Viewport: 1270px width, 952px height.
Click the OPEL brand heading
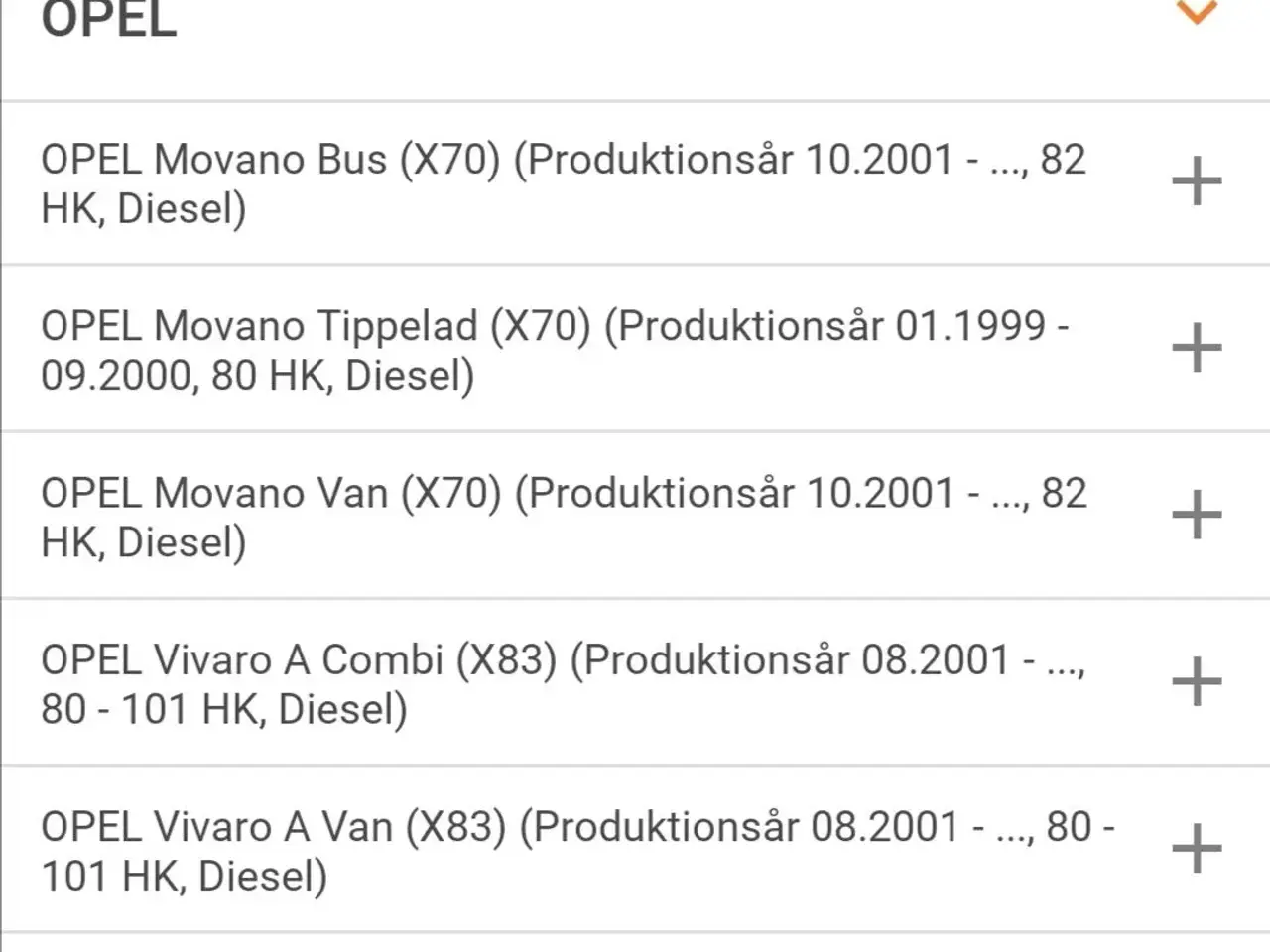click(x=109, y=18)
